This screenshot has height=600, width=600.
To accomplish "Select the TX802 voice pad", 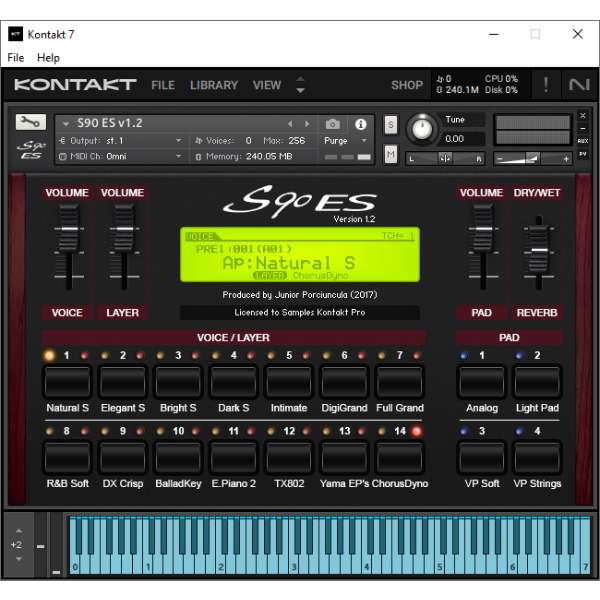I will click(289, 457).
